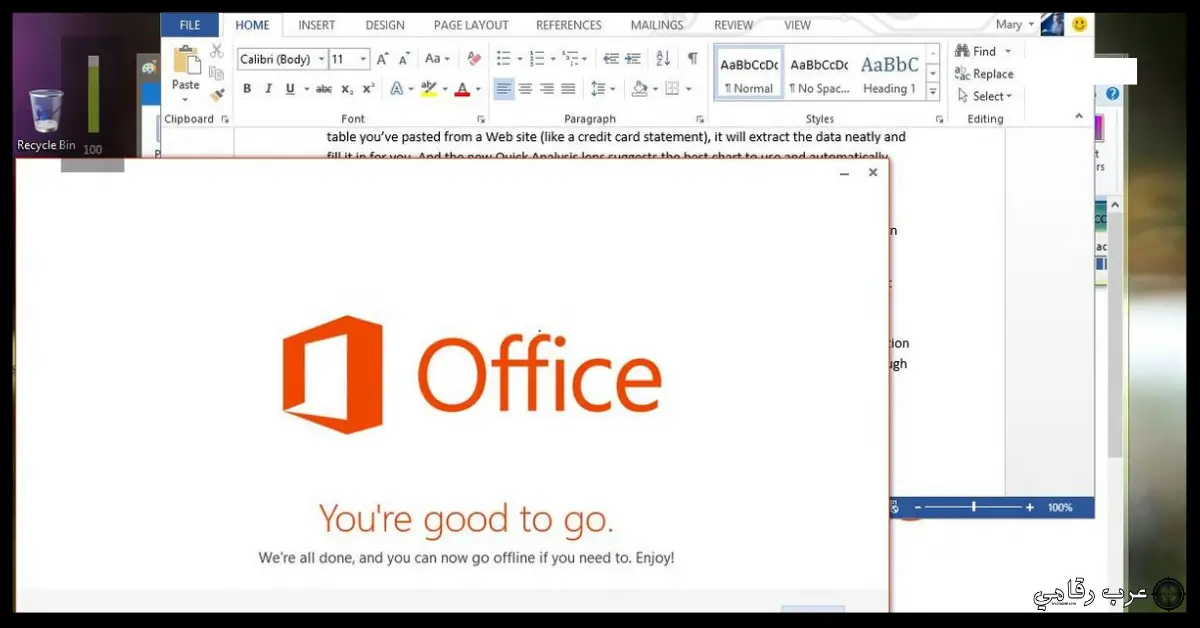Click the Bullets list icon

click(504, 59)
